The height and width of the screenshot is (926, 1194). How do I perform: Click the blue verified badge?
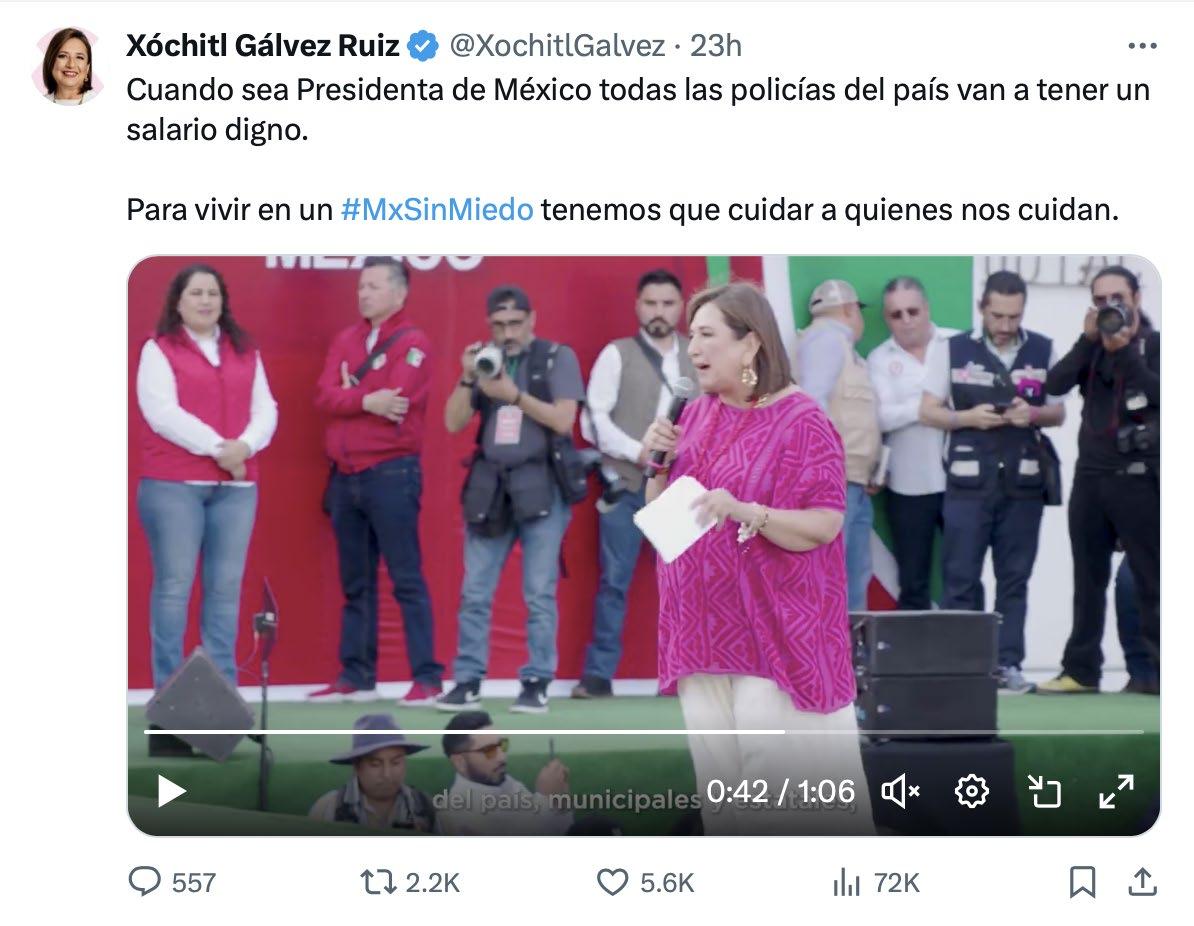pyautogui.click(x=423, y=46)
